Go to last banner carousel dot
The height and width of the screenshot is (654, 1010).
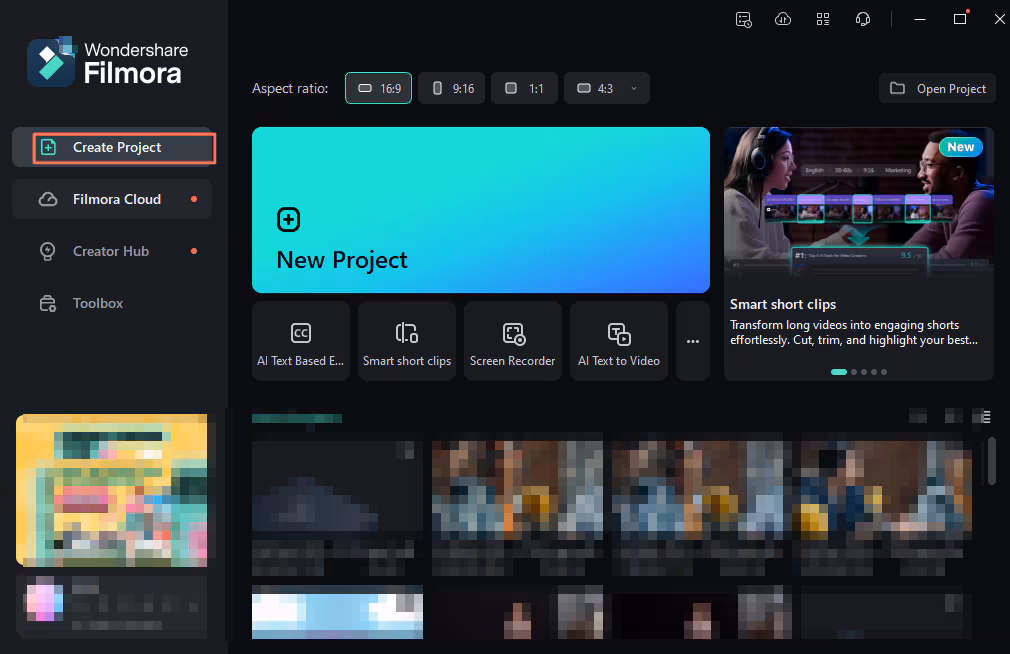pos(884,372)
